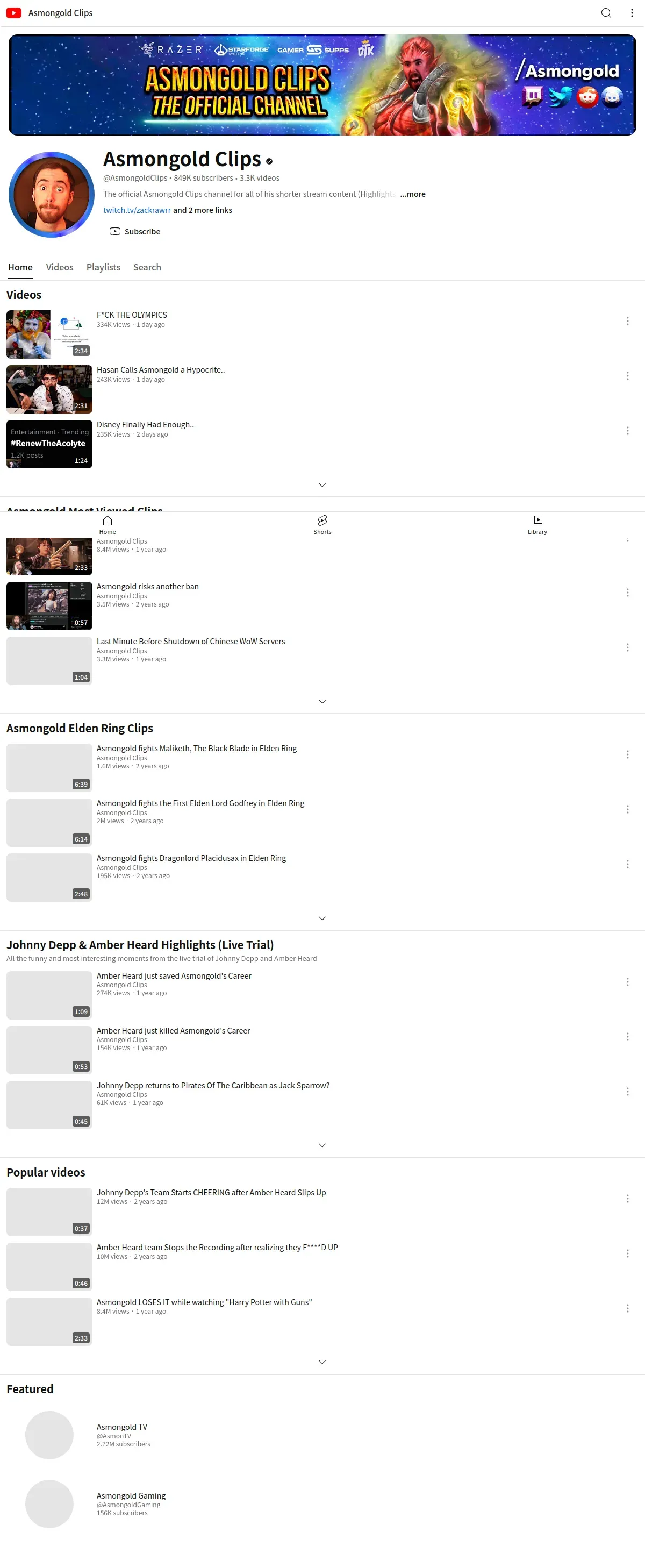This screenshot has height=1568, width=645.
Task: Subscribe to Asmongold Clips
Action: (x=135, y=231)
